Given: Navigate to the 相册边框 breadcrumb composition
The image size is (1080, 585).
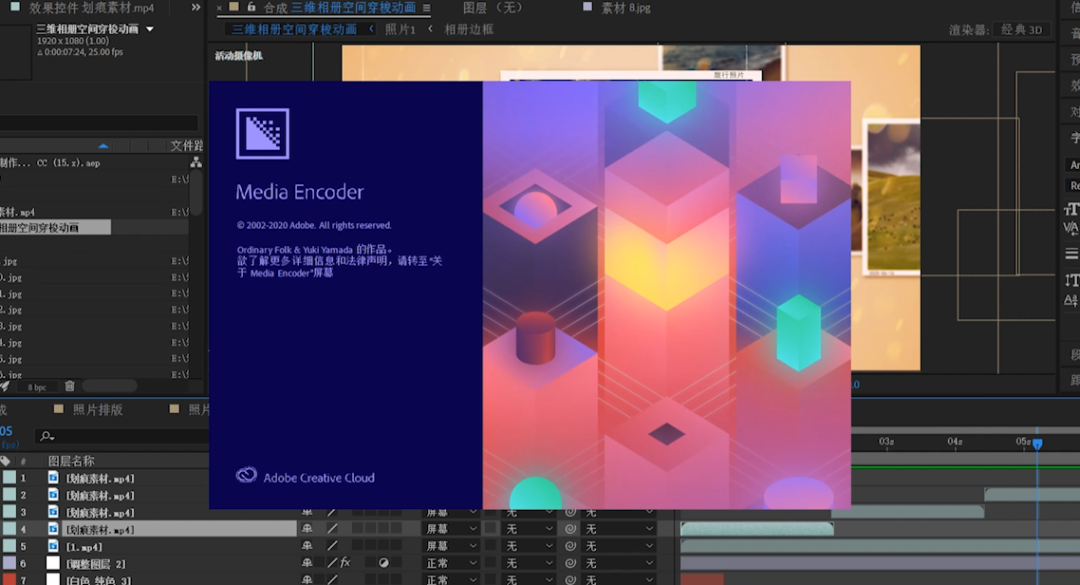Looking at the screenshot, I should point(468,29).
